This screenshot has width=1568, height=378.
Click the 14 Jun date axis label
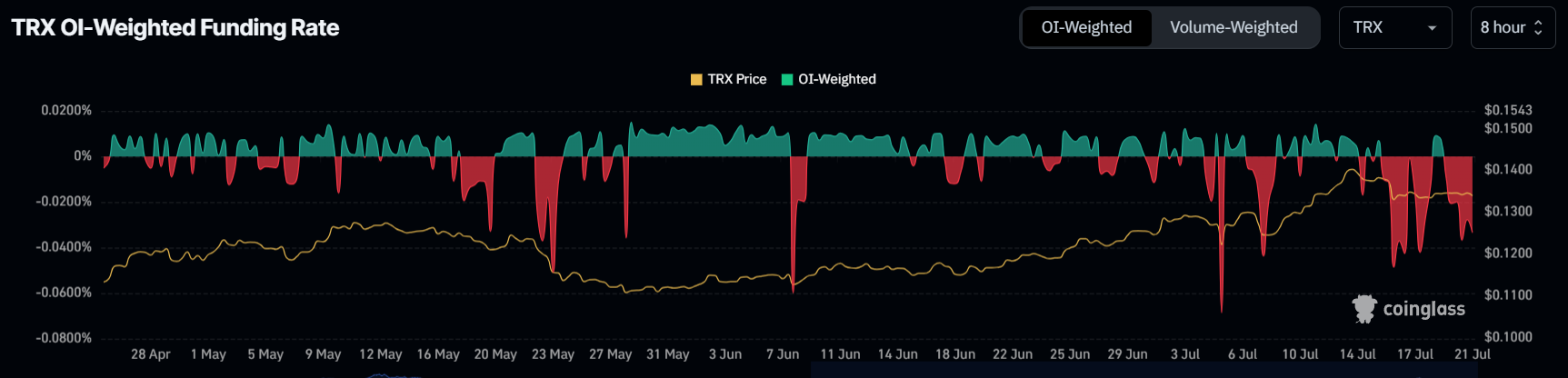pyautogui.click(x=898, y=354)
